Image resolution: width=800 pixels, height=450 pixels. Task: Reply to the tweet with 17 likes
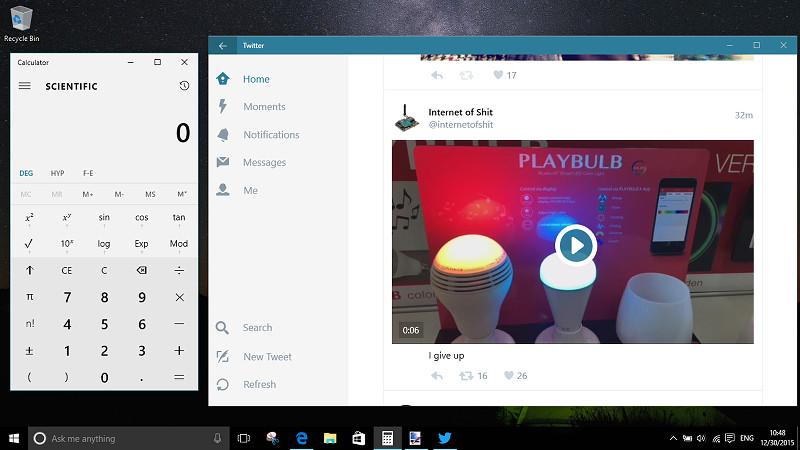pos(437,76)
